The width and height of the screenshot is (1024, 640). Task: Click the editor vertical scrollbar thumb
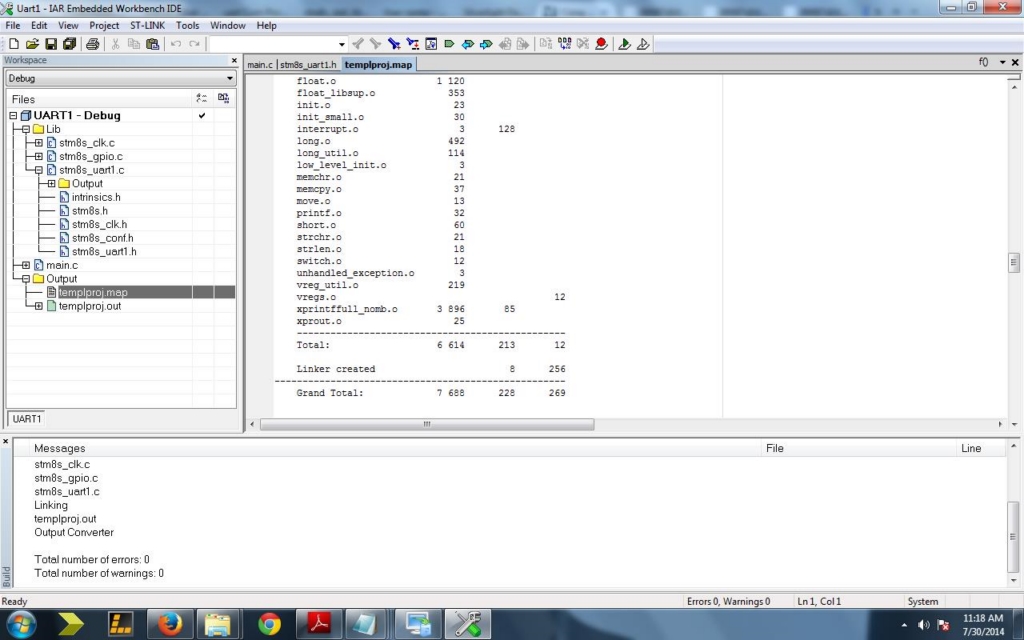[1014, 263]
